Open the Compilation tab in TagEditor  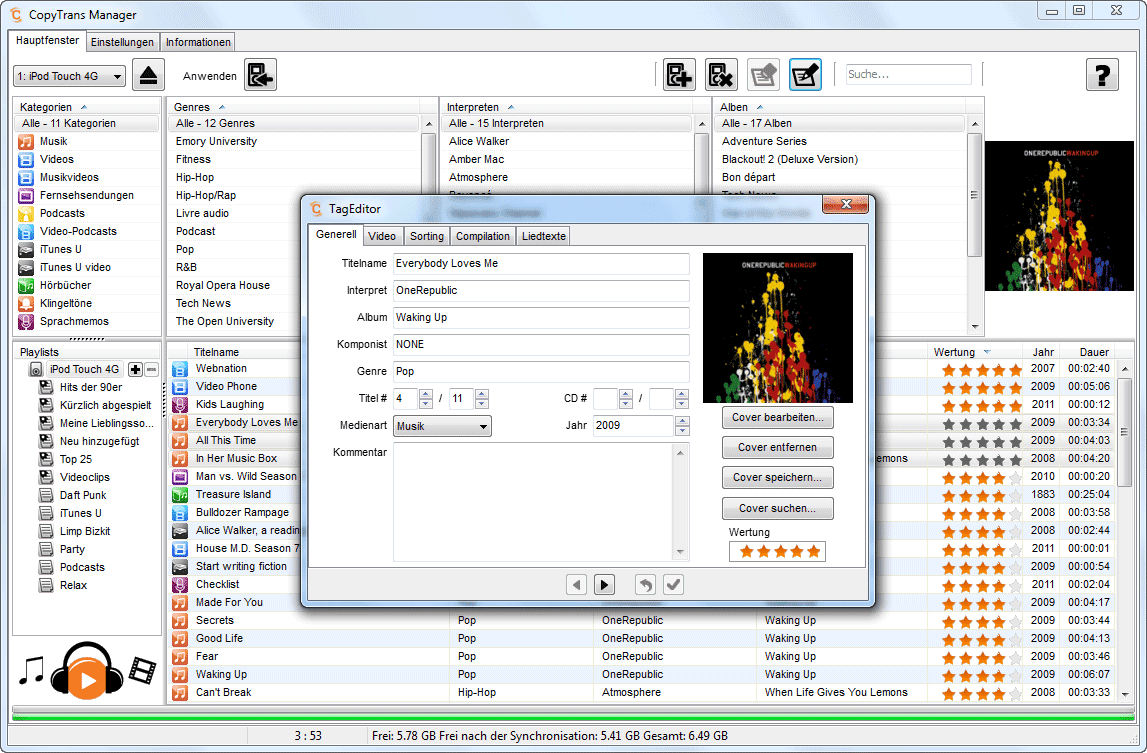pyautogui.click(x=483, y=236)
